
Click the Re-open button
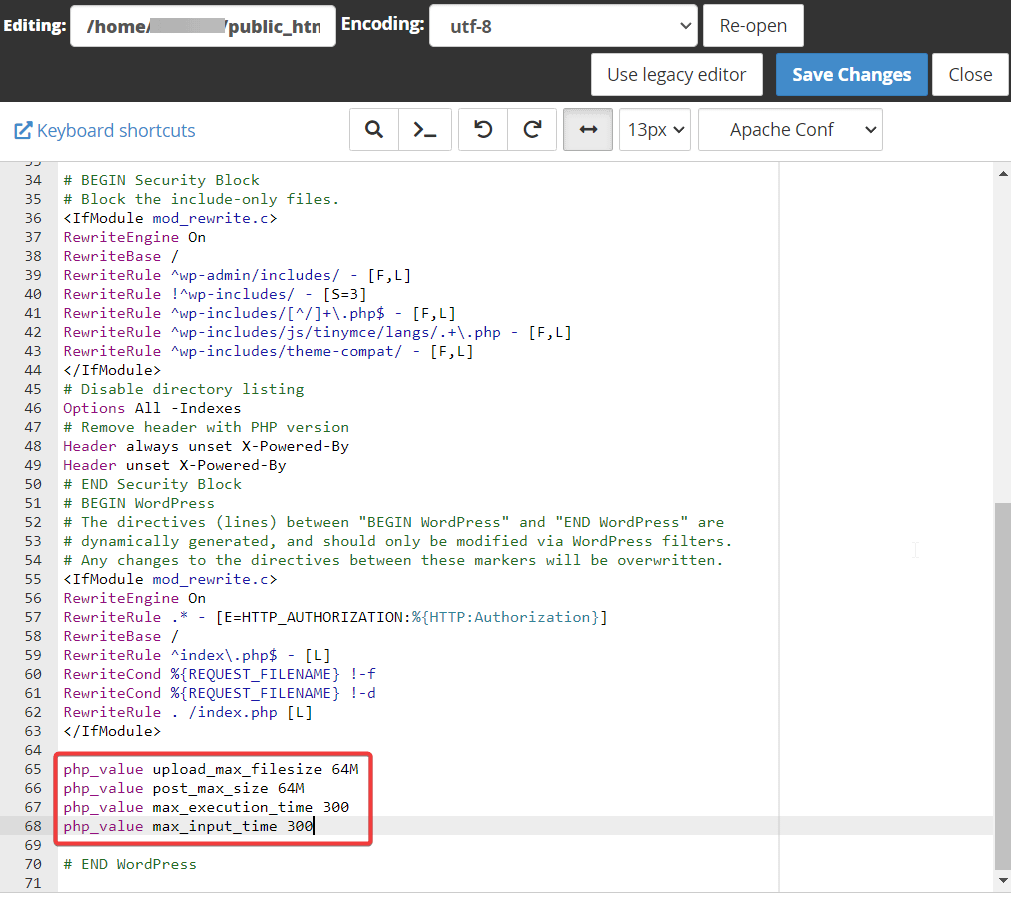[x=753, y=26]
